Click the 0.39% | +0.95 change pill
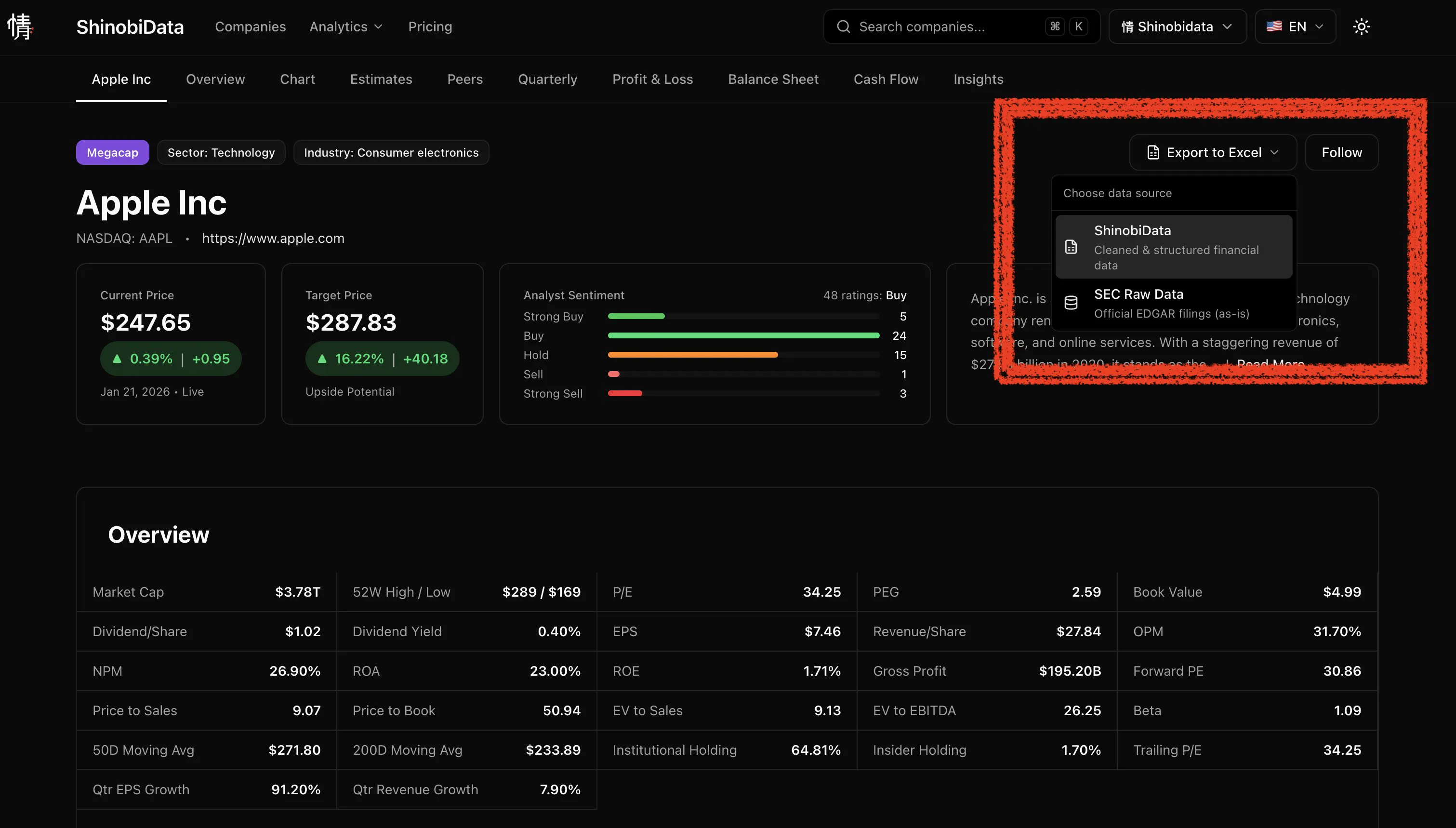 171,358
